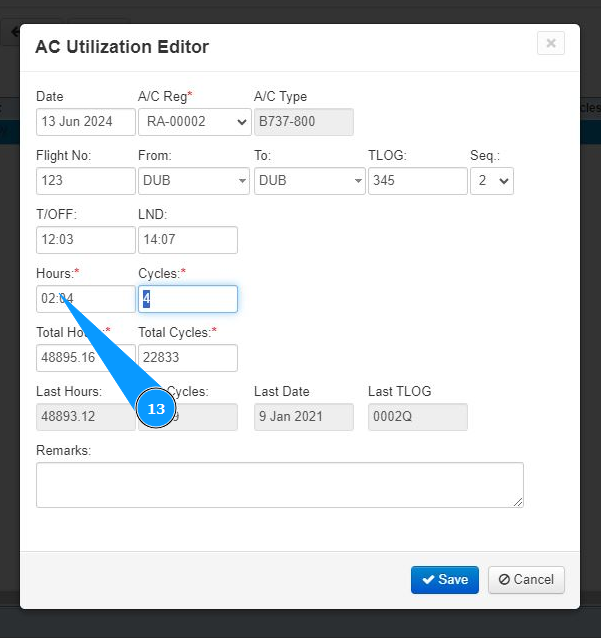Viewport: 601px width, 638px height.
Task: Click the step 13 annotation marker
Action: pyautogui.click(x=155, y=409)
